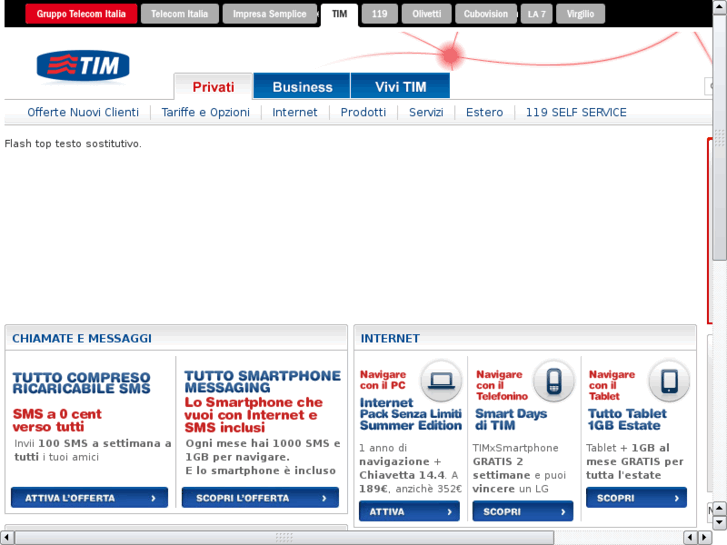Switch to the Business section tab
This screenshot has width=727, height=545.
point(302,87)
